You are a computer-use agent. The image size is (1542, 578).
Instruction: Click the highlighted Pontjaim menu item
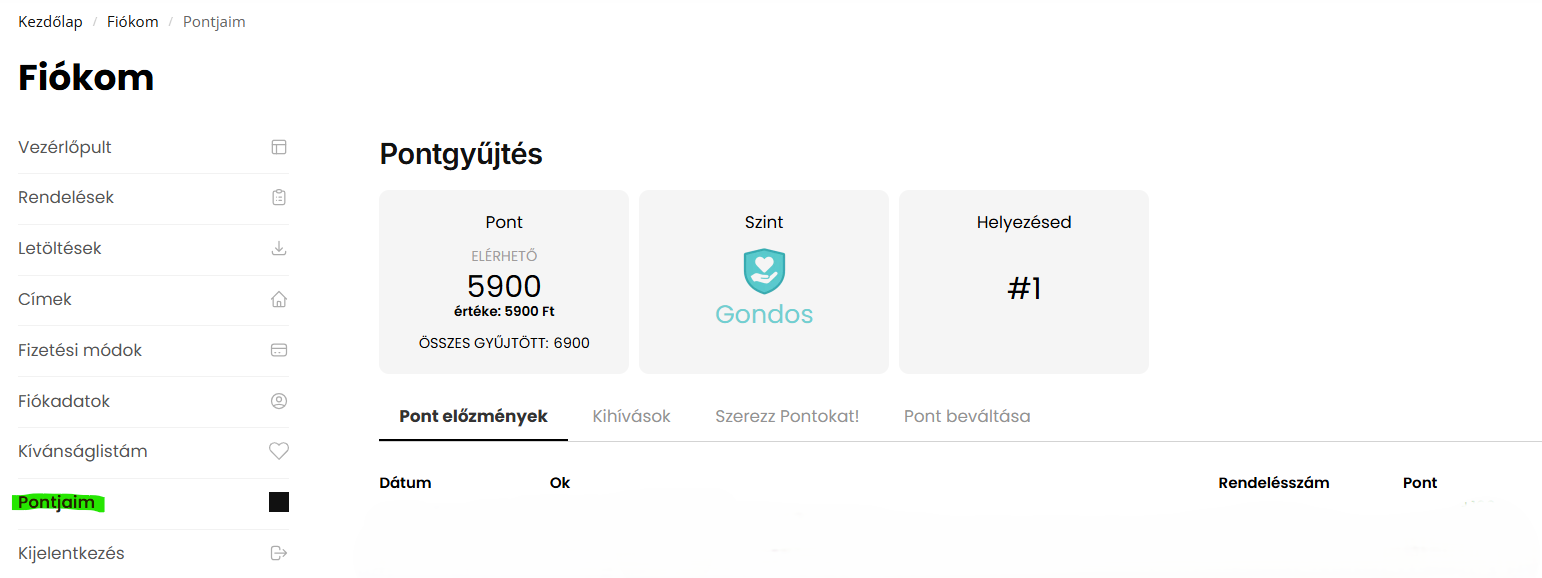point(57,502)
